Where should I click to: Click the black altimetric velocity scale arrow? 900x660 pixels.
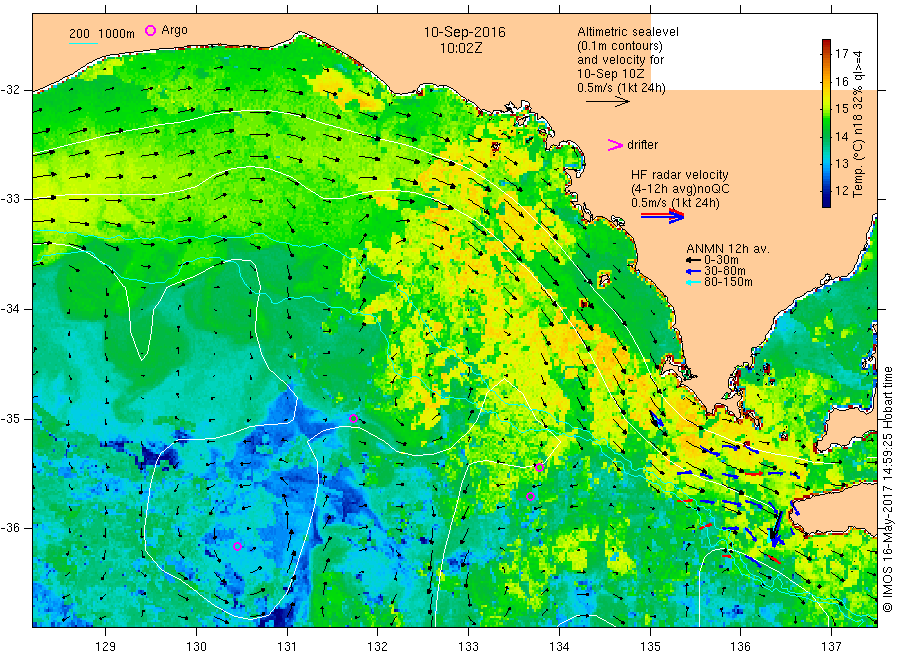tap(608, 102)
